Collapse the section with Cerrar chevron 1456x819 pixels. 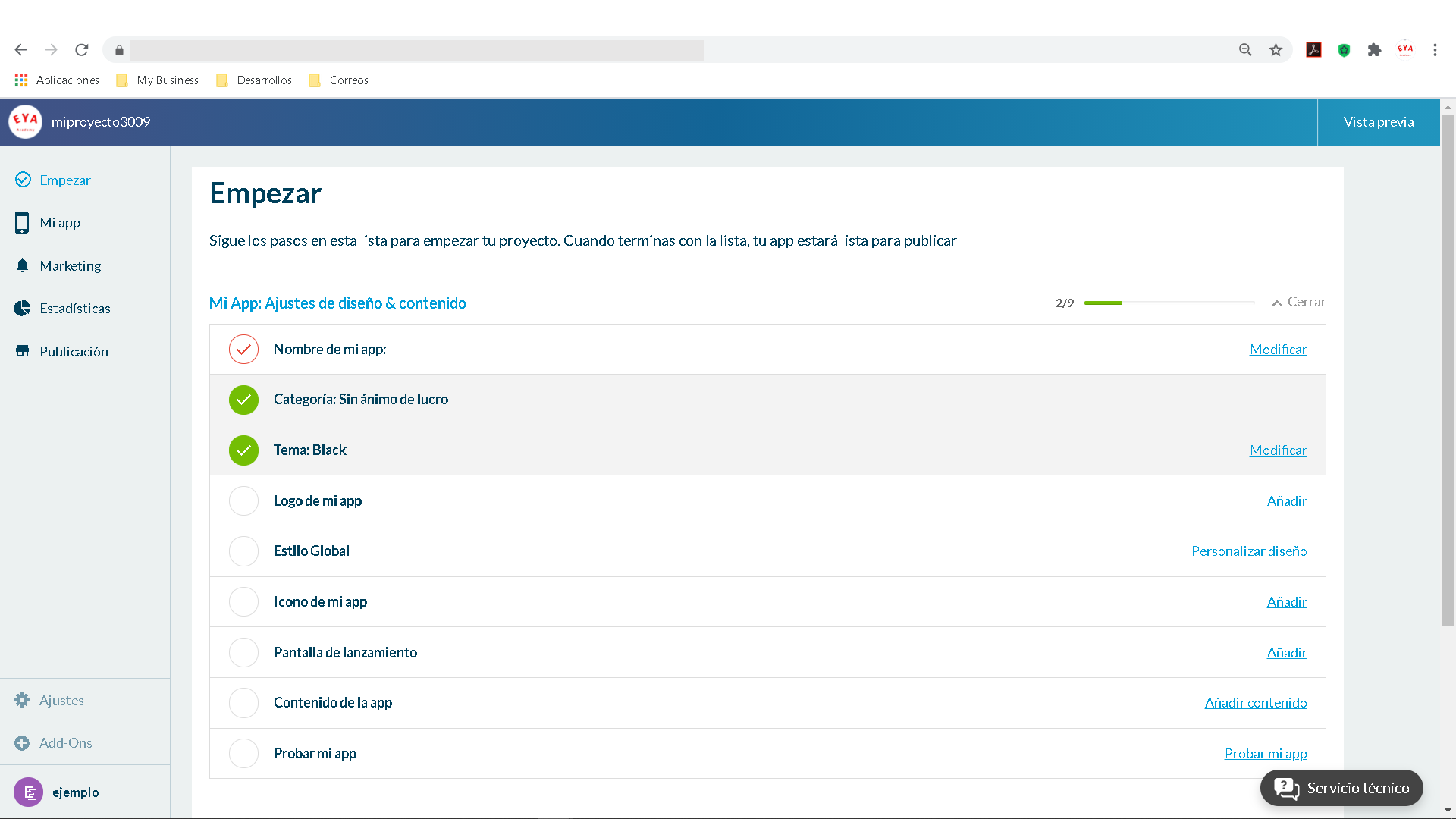1299,302
